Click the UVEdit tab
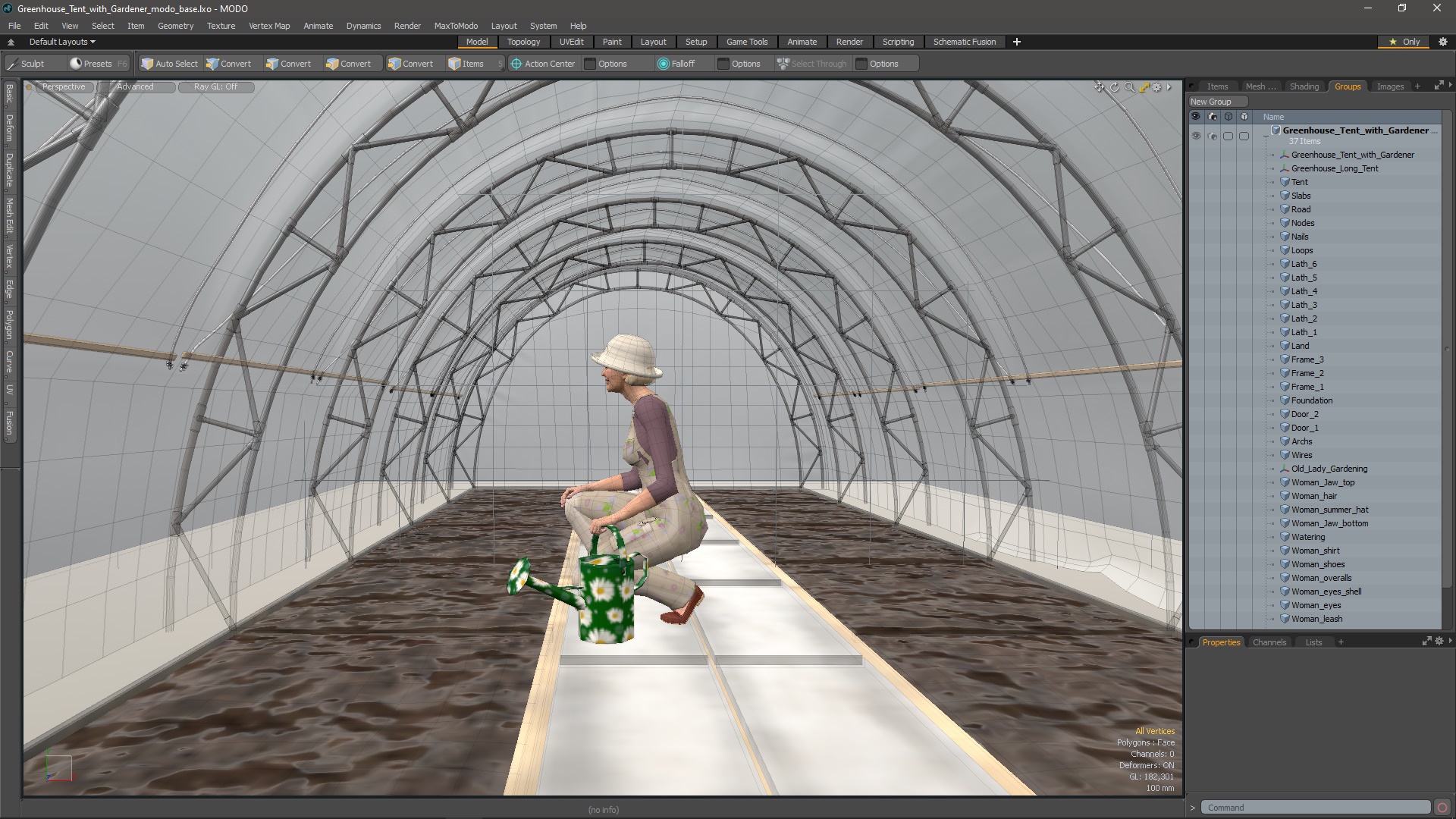This screenshot has height=819, width=1456. [572, 41]
